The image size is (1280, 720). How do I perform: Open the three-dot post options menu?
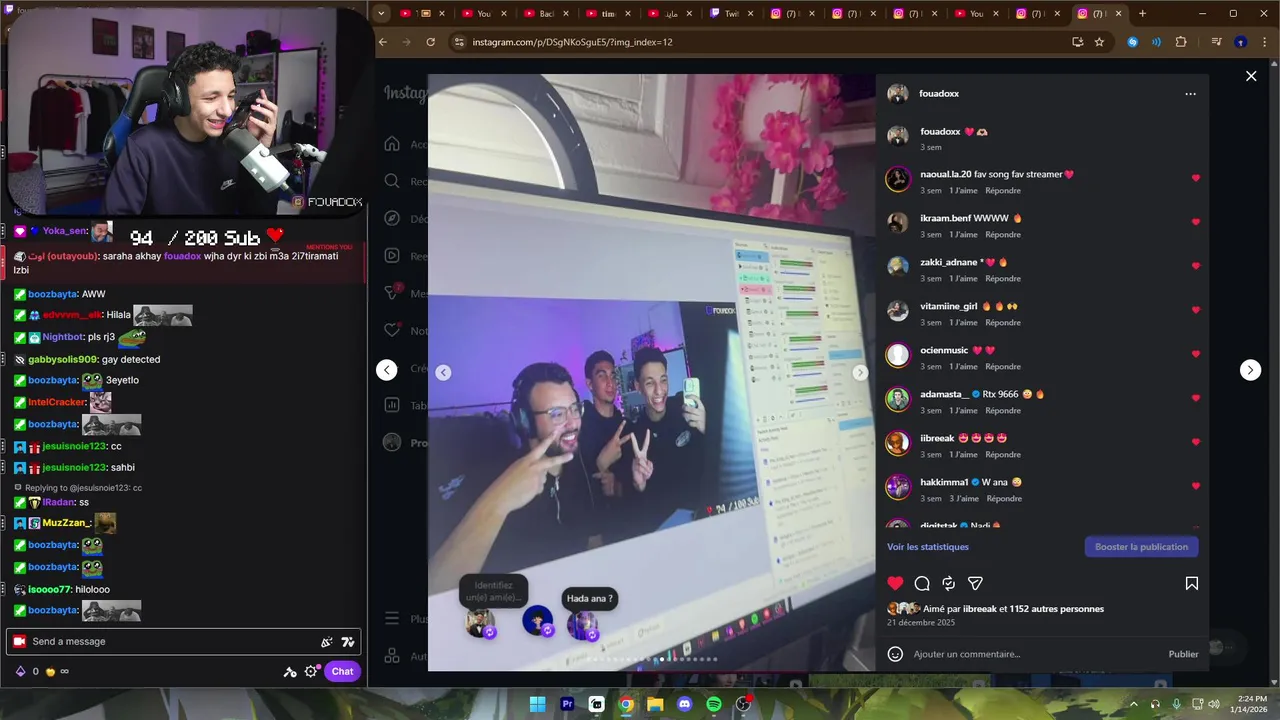1190,94
